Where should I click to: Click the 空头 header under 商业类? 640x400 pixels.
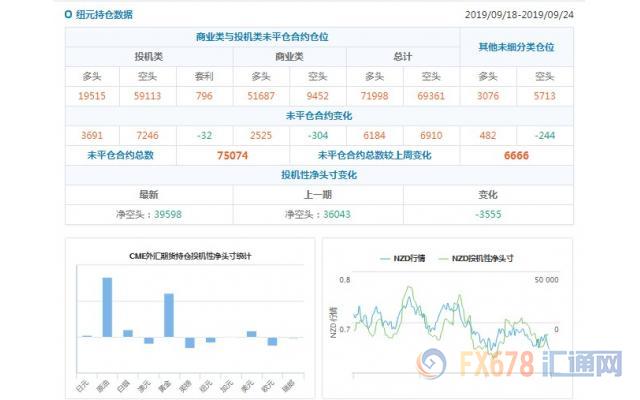pos(318,76)
